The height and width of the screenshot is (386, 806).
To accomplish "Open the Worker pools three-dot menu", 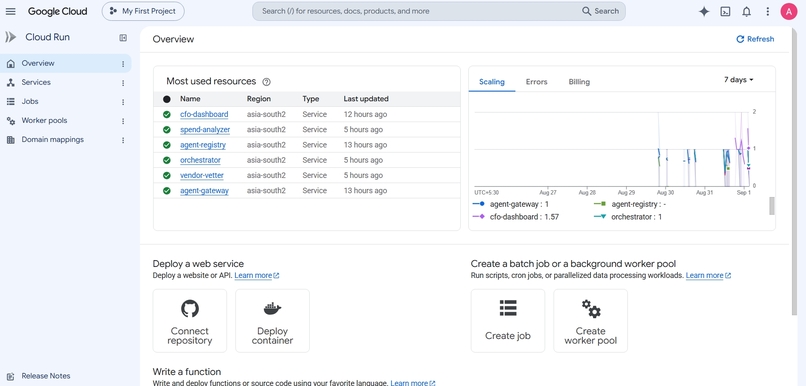I will 123,121.
